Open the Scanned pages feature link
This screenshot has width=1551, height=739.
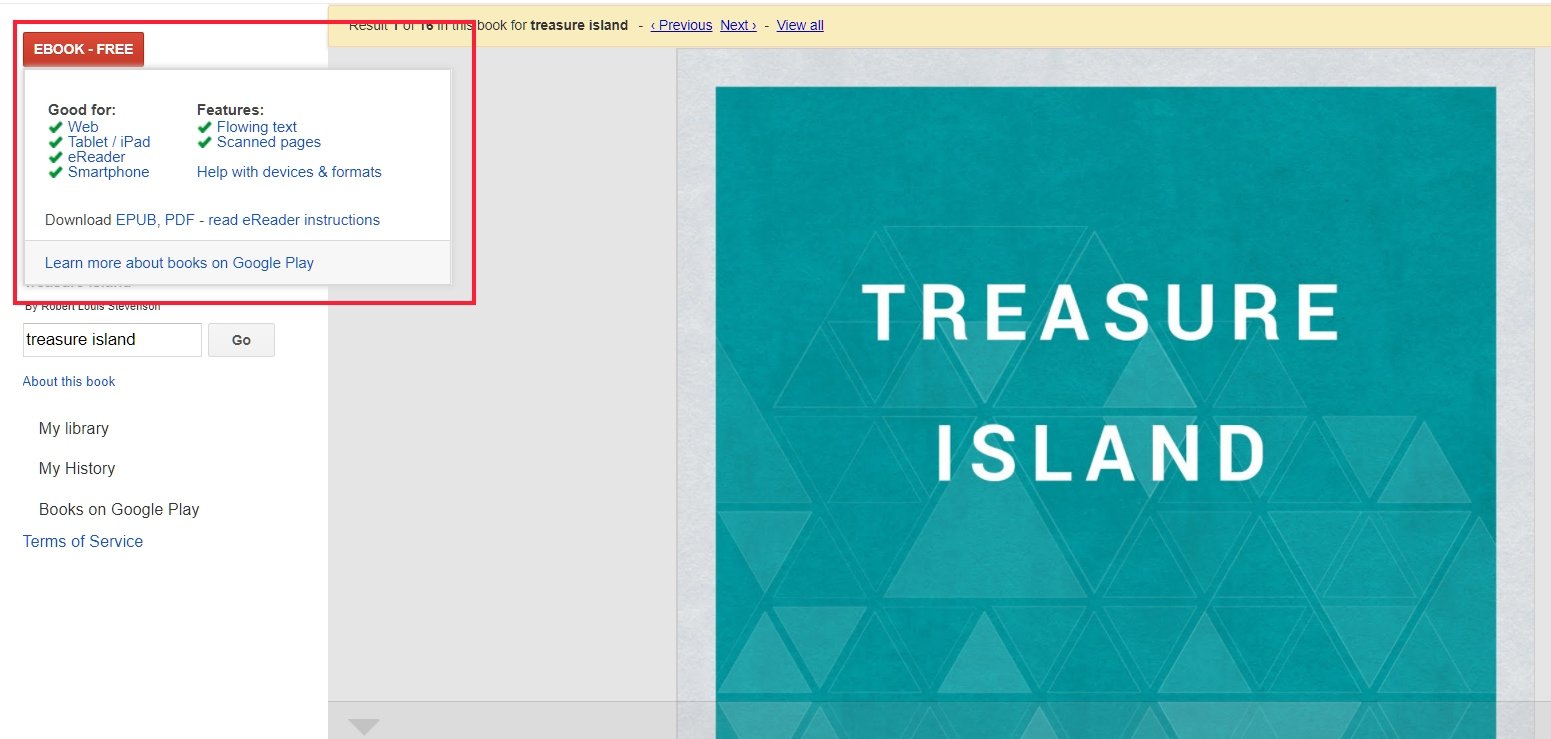(x=269, y=142)
